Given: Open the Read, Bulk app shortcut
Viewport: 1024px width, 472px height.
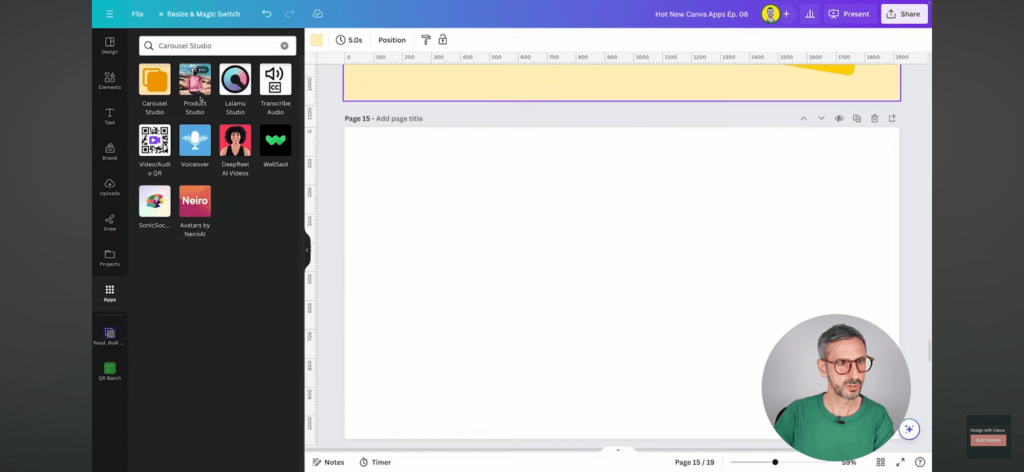Looking at the screenshot, I should tap(110, 336).
